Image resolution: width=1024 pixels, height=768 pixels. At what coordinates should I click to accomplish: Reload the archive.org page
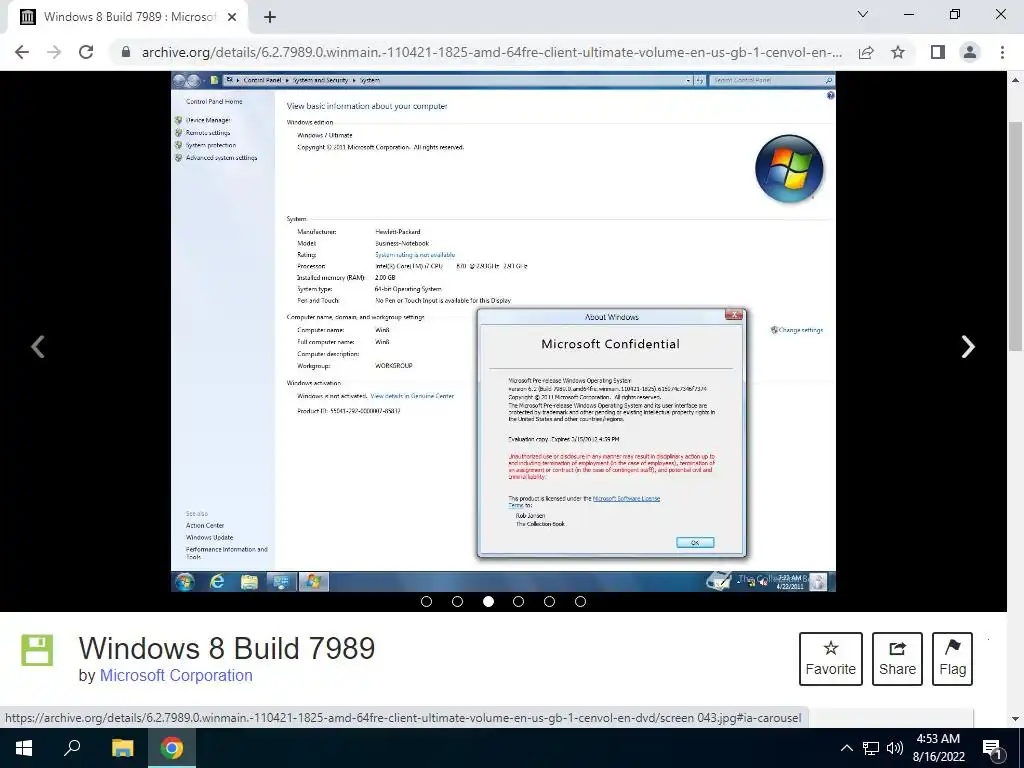coord(86,52)
